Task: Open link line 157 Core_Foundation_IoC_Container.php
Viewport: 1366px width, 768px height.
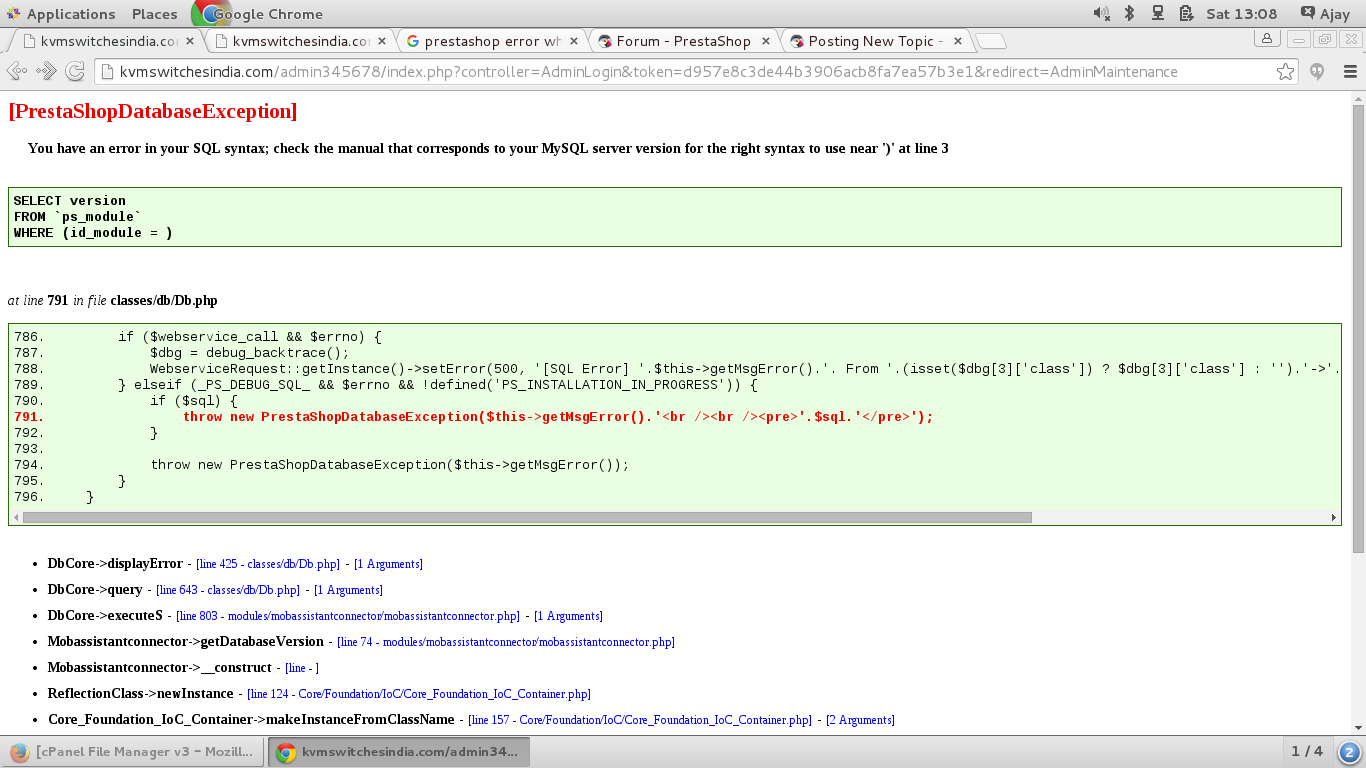Action: (640, 720)
